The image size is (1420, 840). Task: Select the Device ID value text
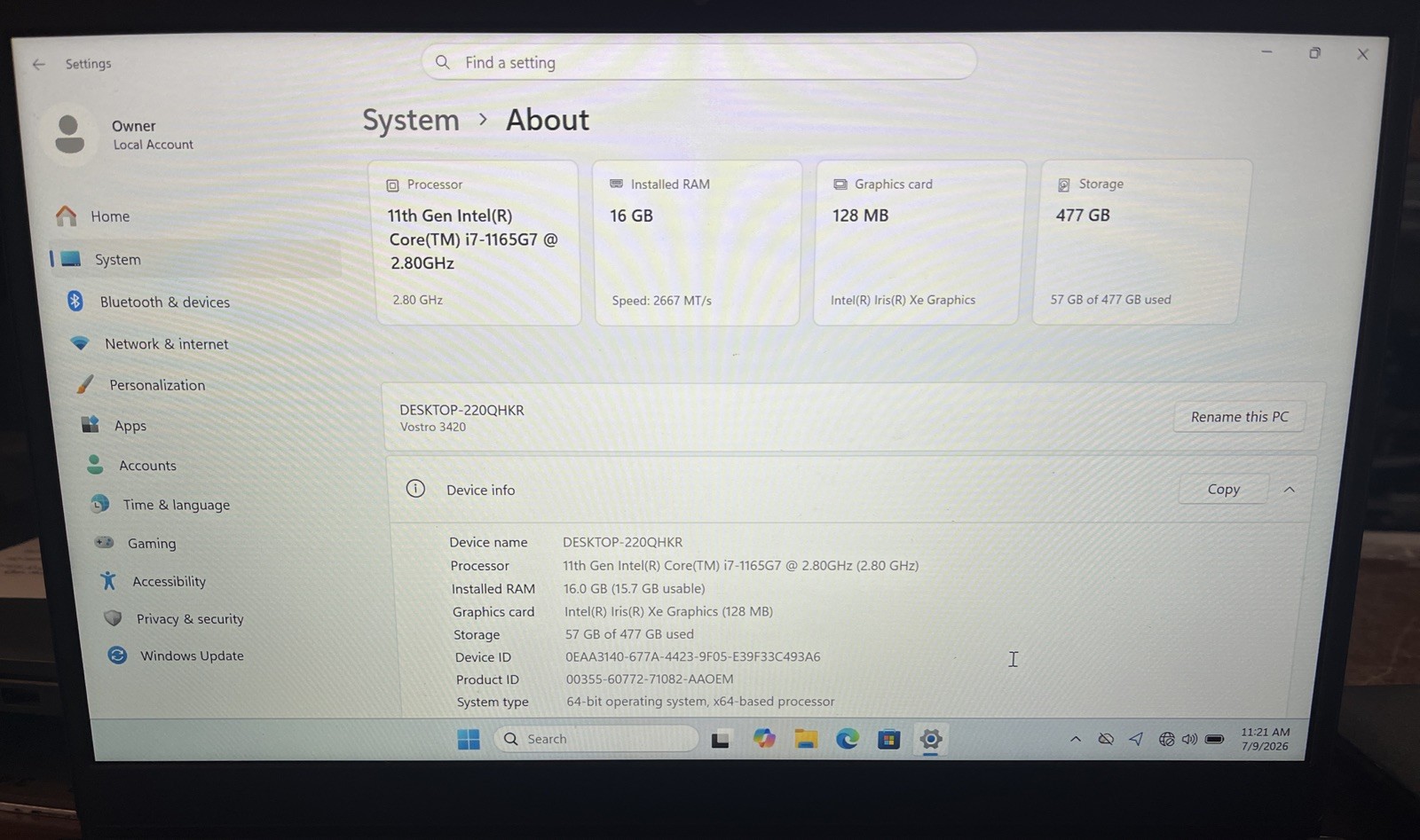coord(693,657)
